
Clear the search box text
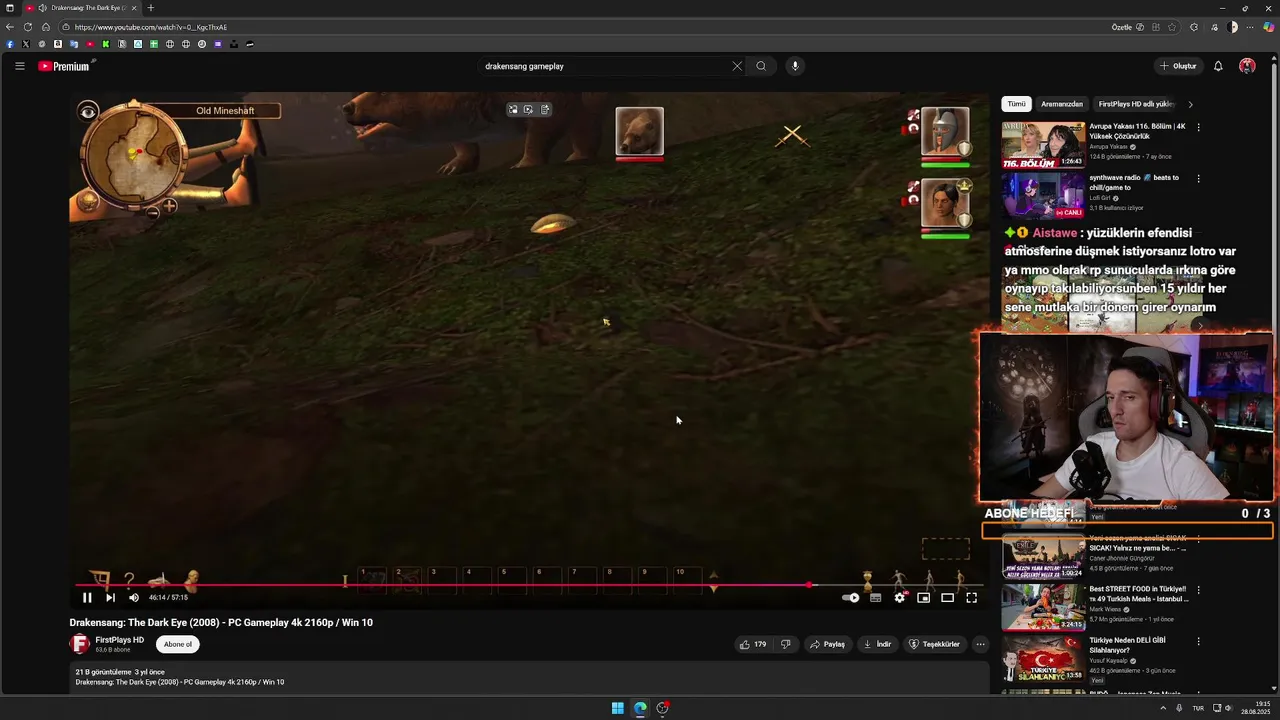click(737, 66)
